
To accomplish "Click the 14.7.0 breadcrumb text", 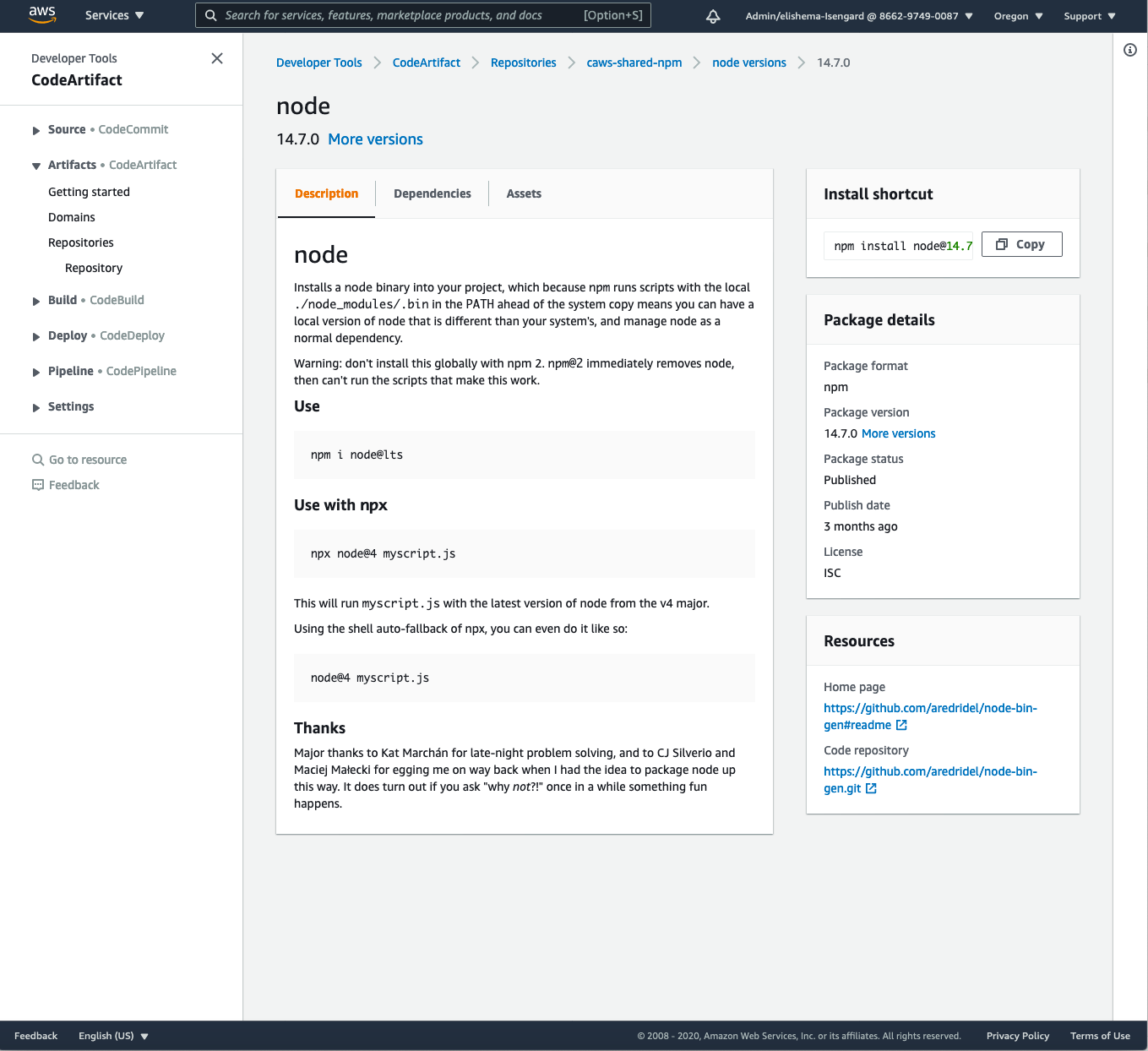I will [834, 63].
